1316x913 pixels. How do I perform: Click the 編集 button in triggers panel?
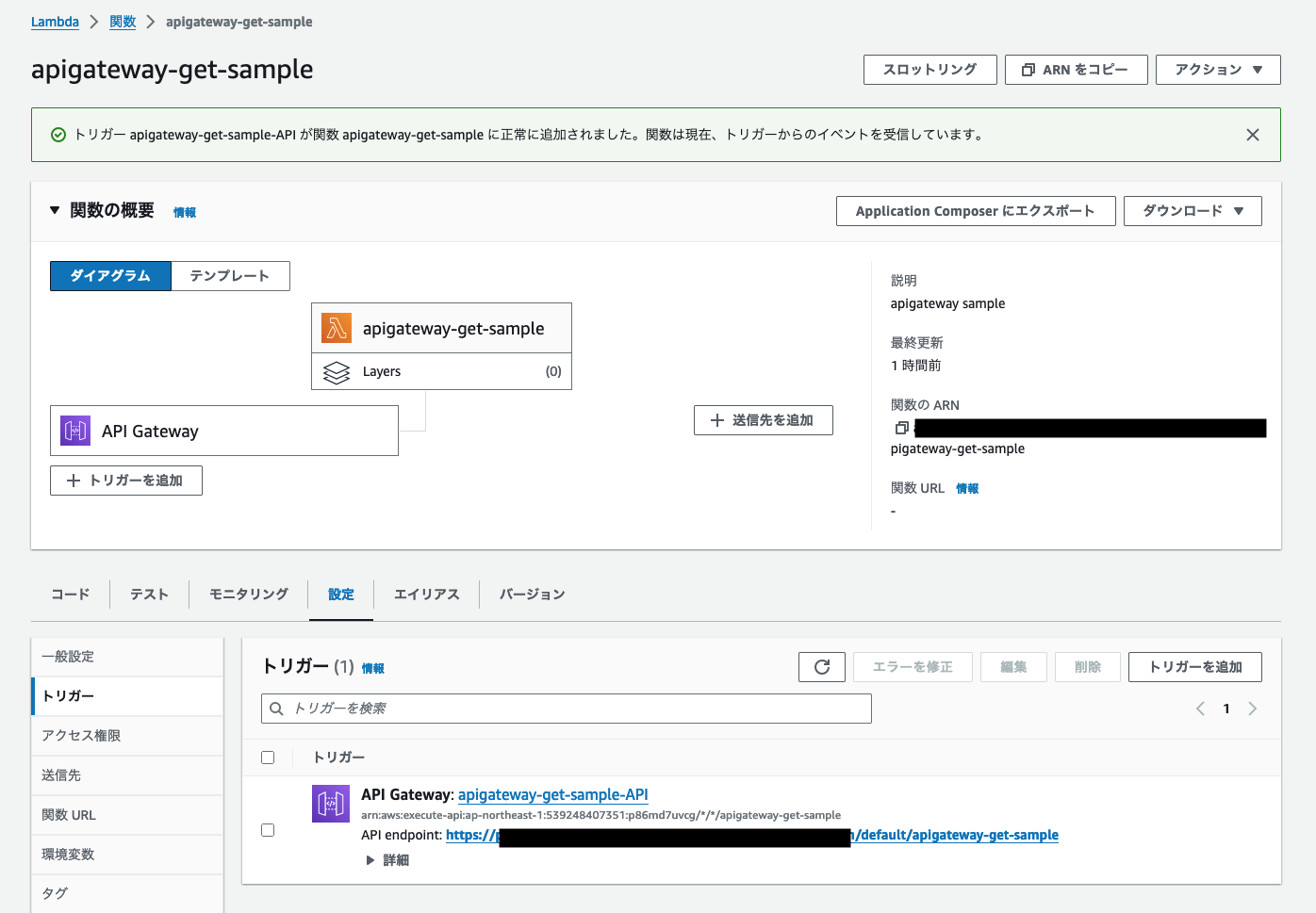[x=1013, y=667]
